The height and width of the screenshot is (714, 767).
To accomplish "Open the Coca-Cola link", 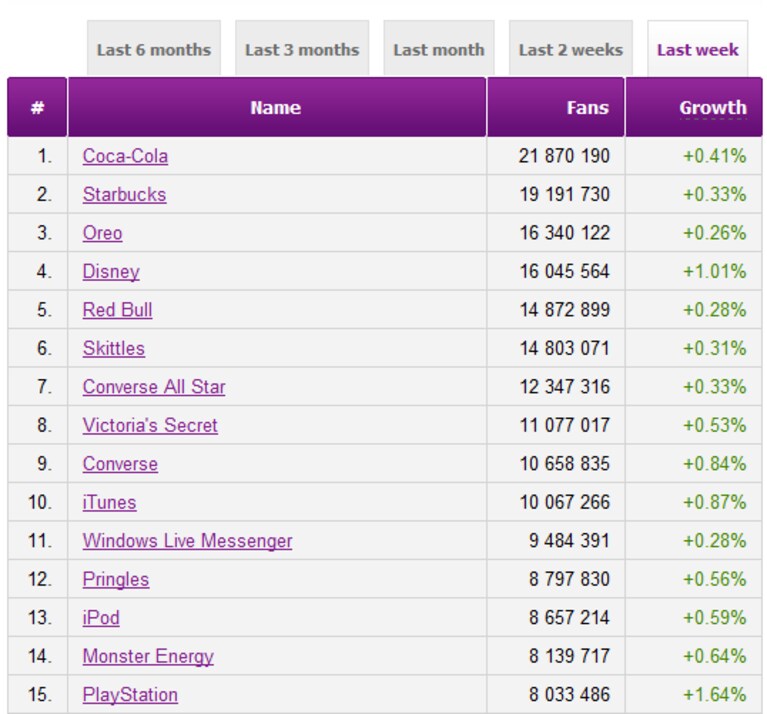I will [125, 156].
